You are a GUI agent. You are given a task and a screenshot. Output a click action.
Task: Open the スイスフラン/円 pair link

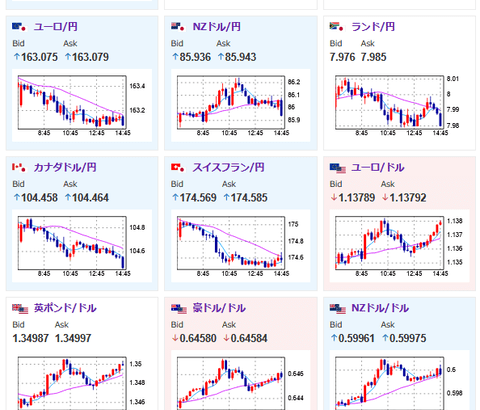(x=228, y=167)
